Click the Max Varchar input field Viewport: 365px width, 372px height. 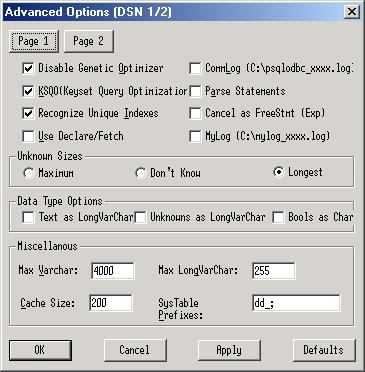tap(113, 270)
